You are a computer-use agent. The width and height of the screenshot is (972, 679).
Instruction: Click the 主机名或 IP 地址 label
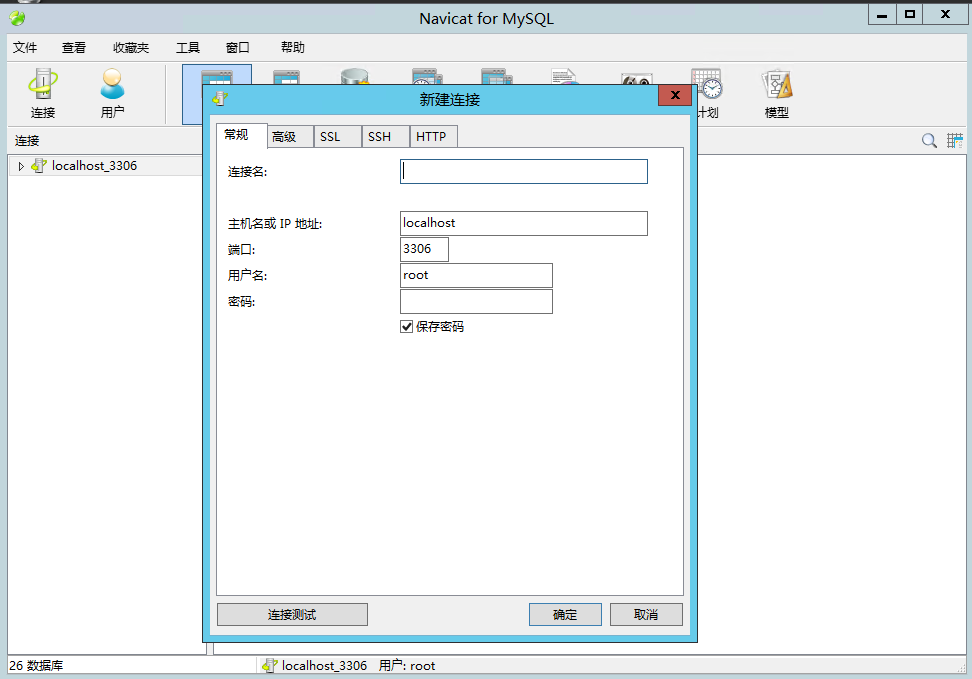(x=275, y=224)
